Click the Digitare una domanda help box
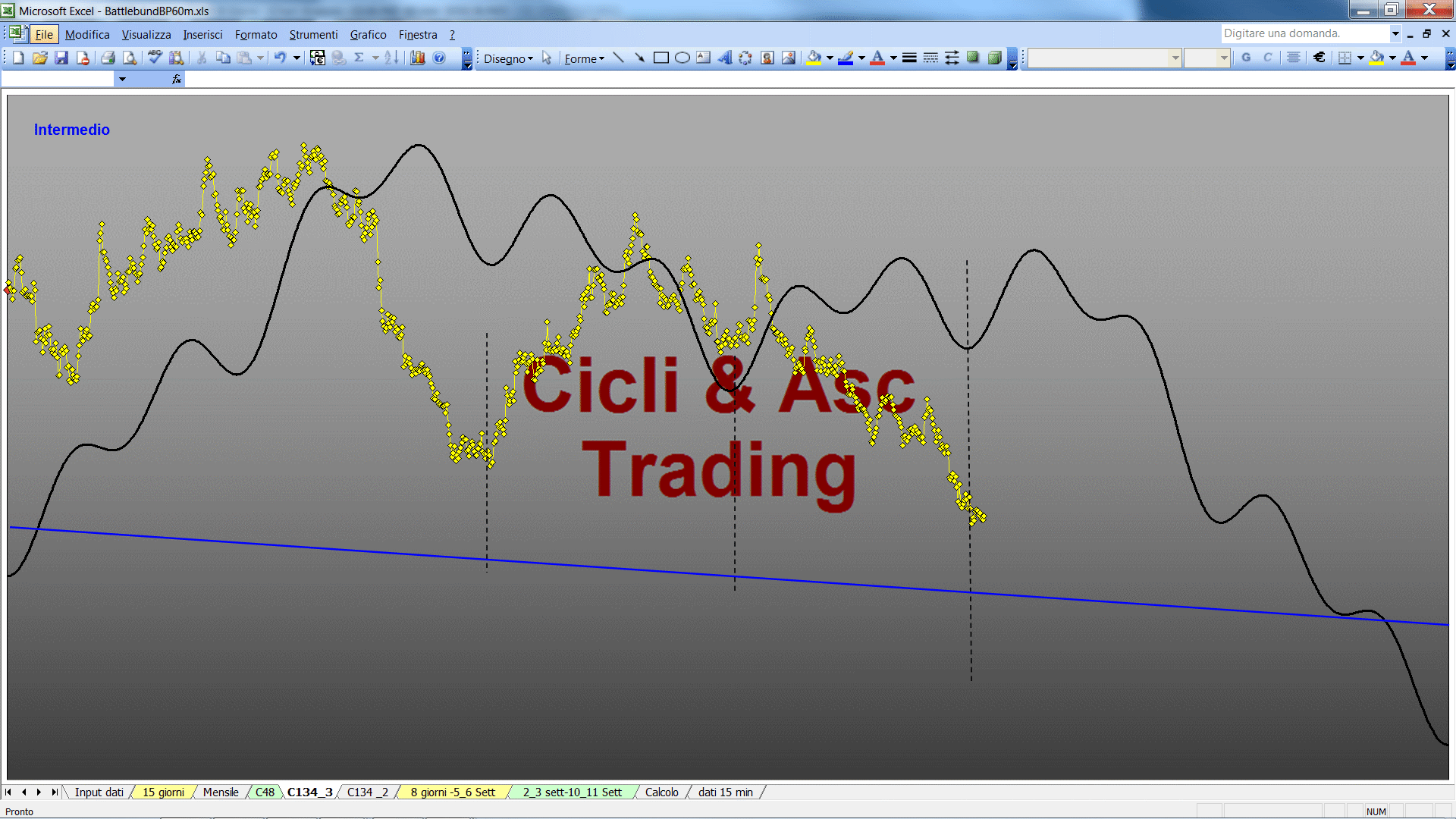The height and width of the screenshot is (819, 1456). coord(1305,33)
